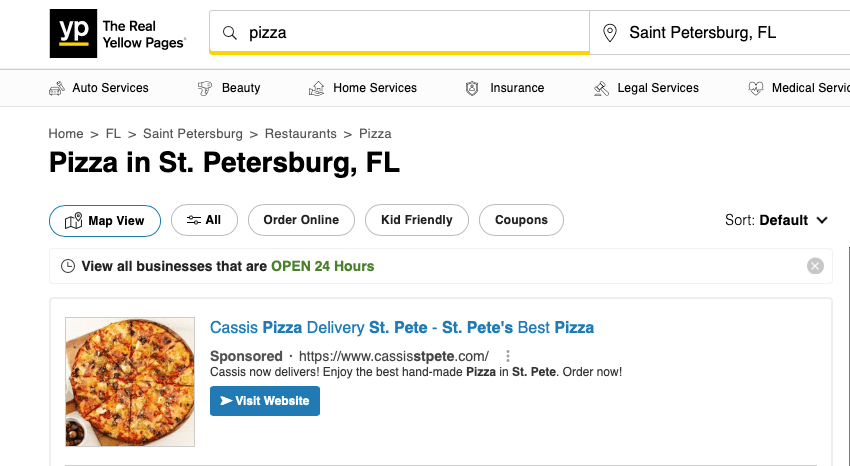
Task: Click the Visit Website button
Action: tap(265, 401)
